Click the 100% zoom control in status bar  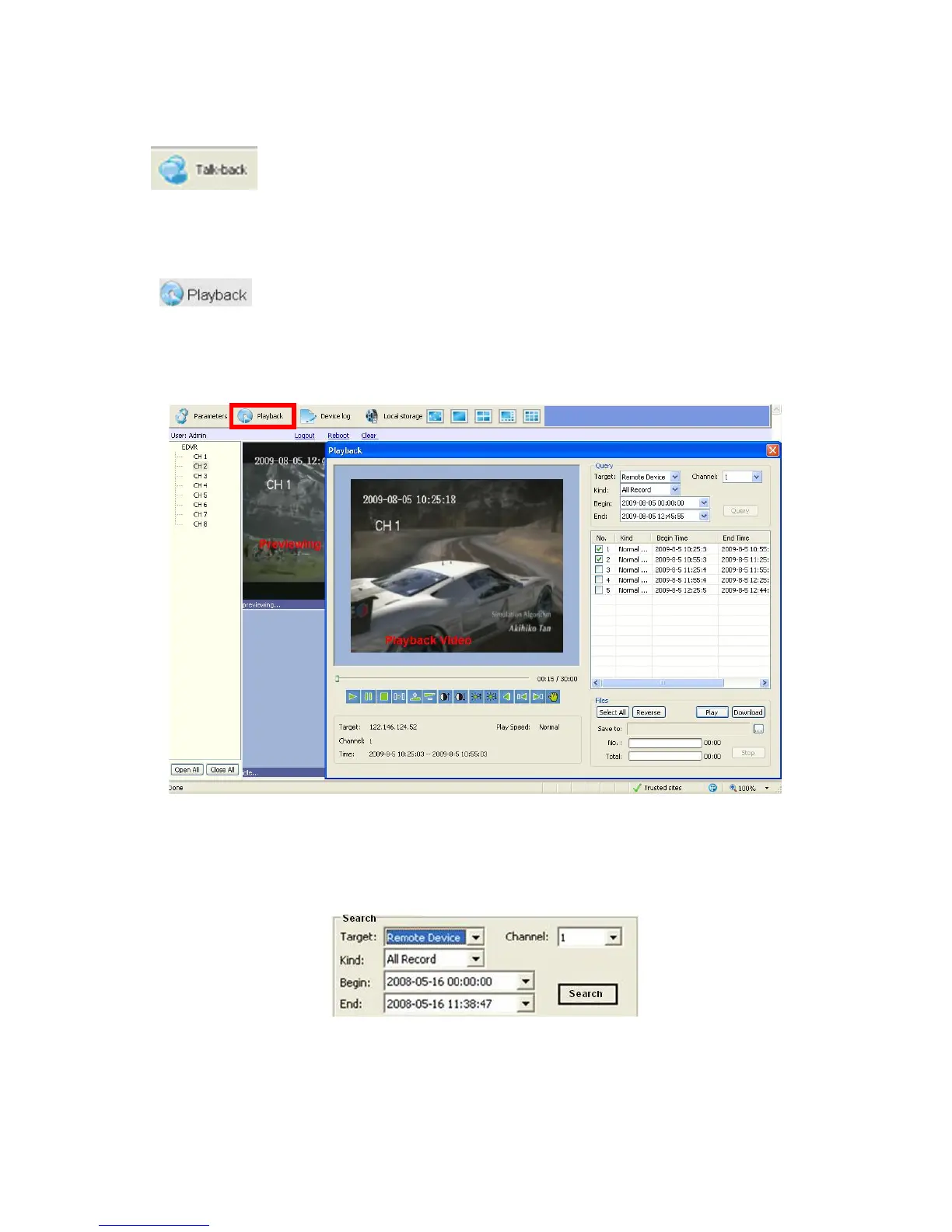click(748, 788)
